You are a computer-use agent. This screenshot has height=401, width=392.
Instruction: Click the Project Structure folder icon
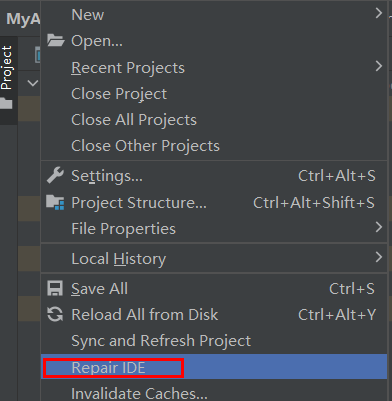(x=55, y=202)
